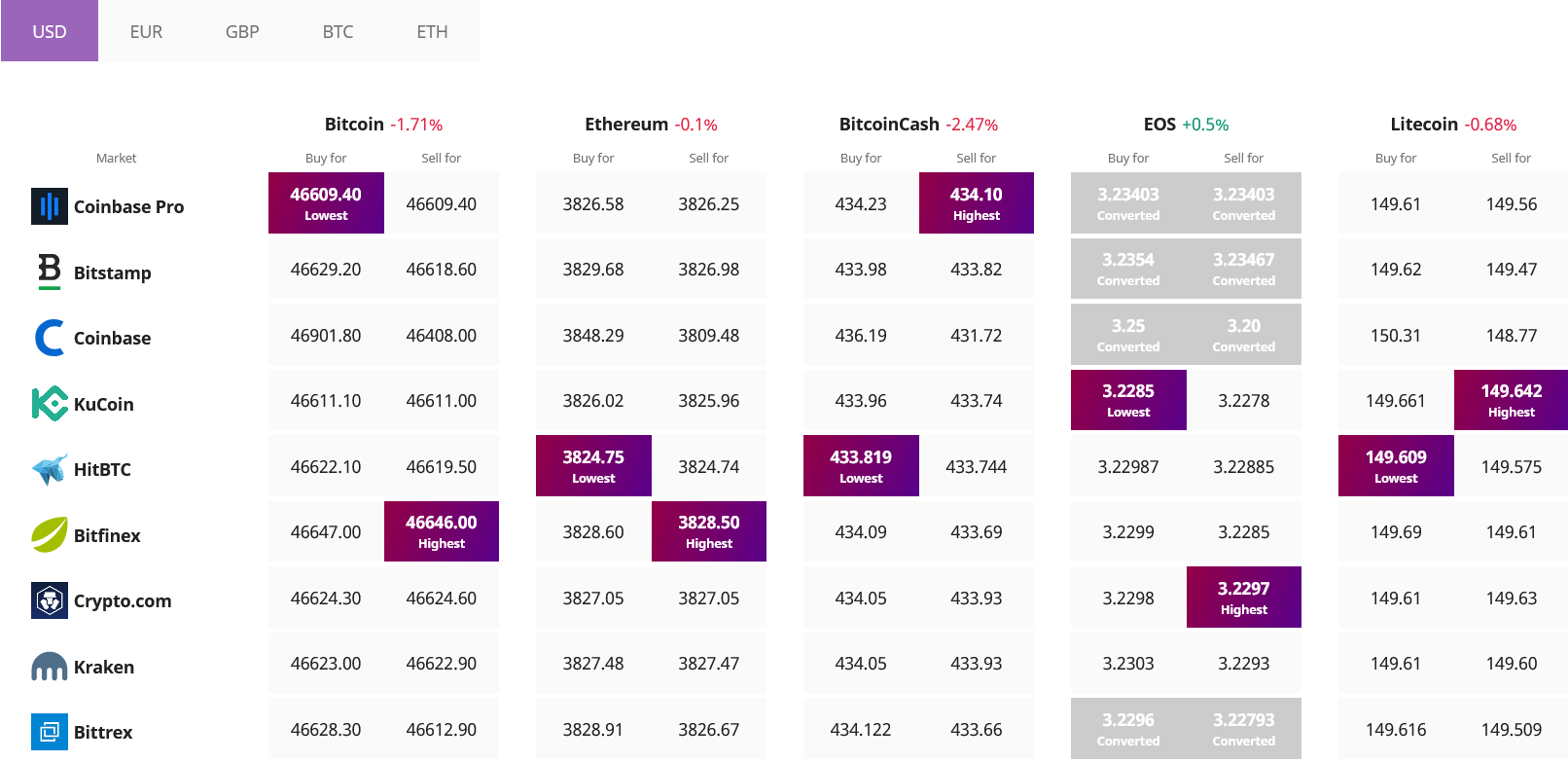Click the Litecoin column heading

[x=1424, y=124]
